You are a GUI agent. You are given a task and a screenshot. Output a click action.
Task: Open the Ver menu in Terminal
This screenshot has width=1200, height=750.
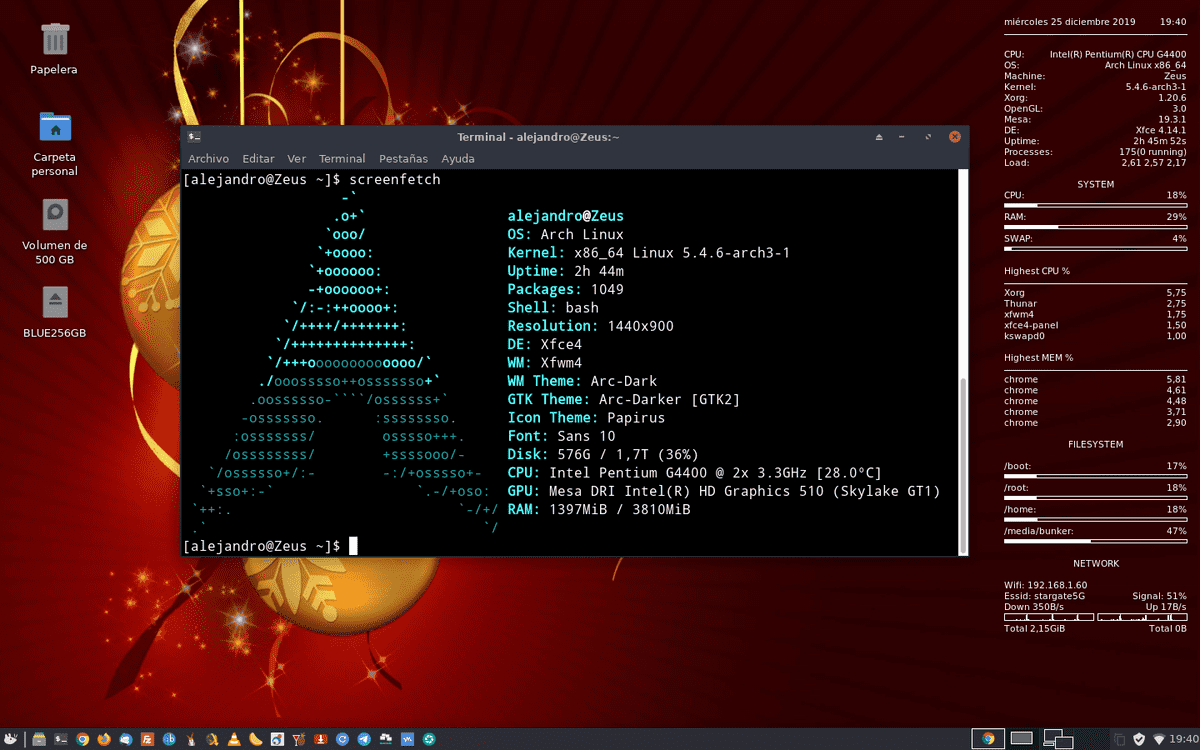point(297,159)
